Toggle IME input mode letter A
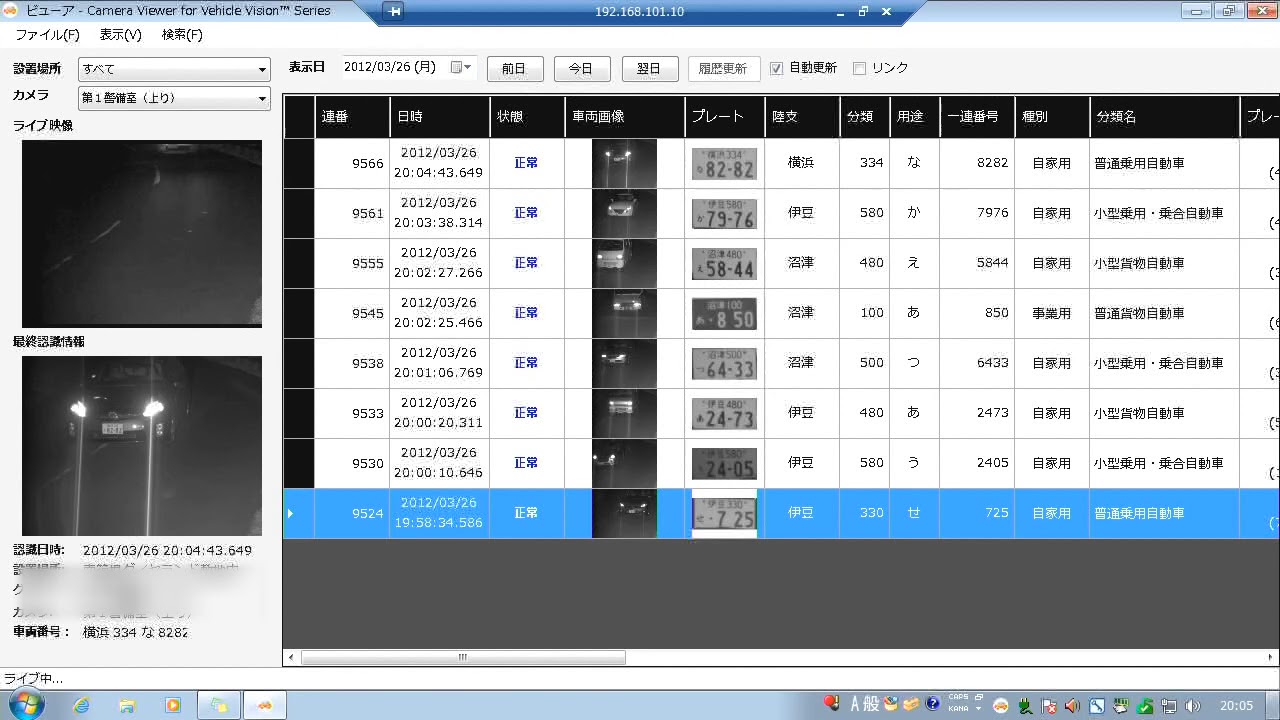This screenshot has width=1280, height=720. tap(855, 704)
